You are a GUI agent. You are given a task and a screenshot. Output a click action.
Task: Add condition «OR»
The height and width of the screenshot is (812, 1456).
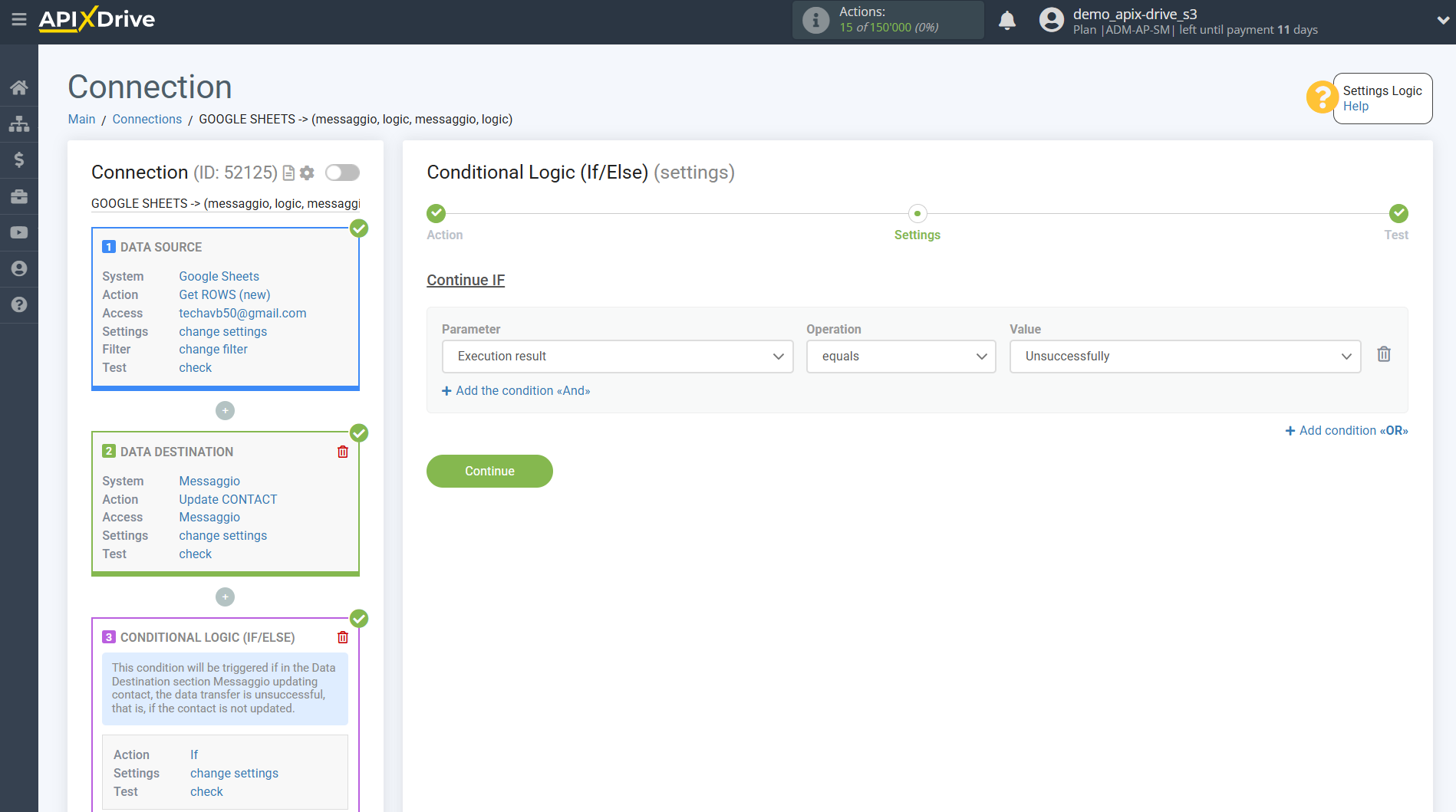(1347, 431)
